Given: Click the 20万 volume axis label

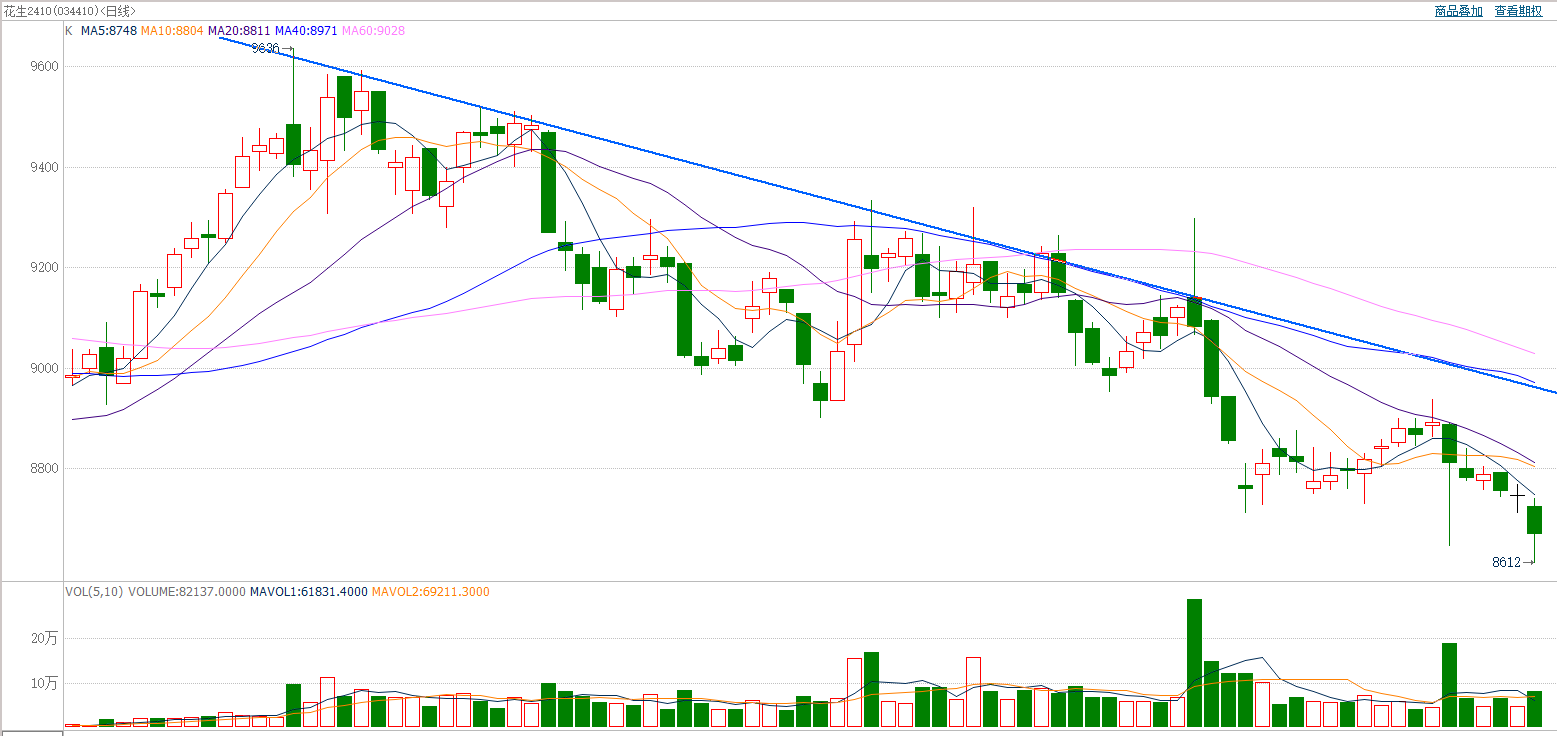Looking at the screenshot, I should pyautogui.click(x=46, y=638).
